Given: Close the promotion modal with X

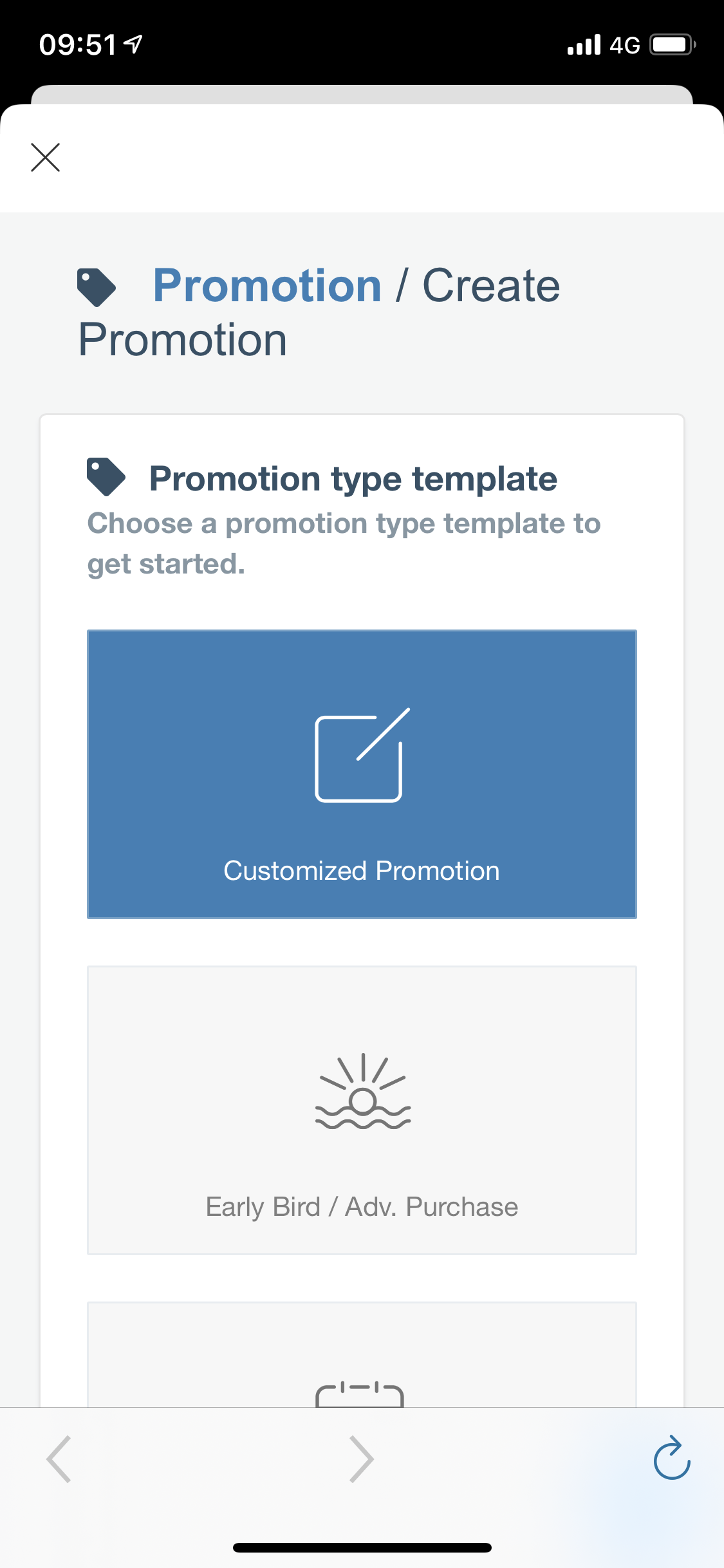Looking at the screenshot, I should (45, 158).
